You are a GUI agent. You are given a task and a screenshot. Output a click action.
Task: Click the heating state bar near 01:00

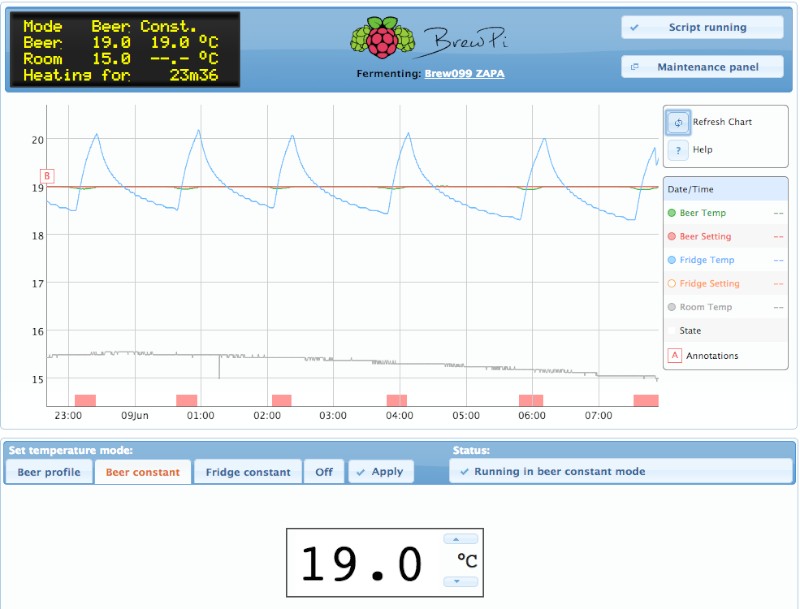[x=186, y=400]
